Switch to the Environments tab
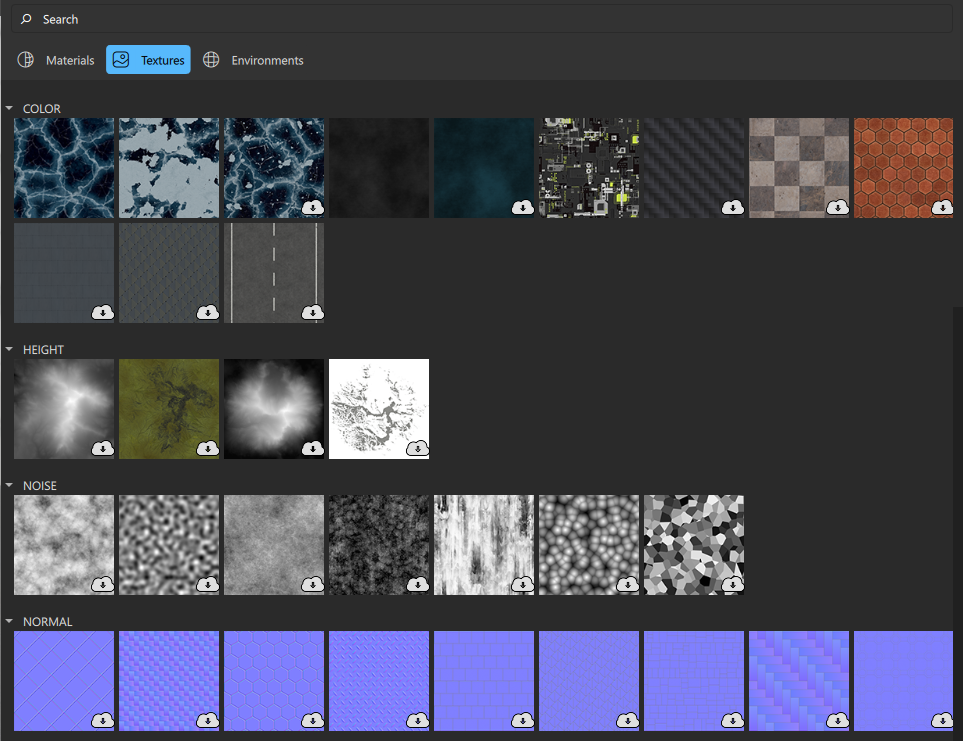The image size is (963, 741). click(x=265, y=59)
